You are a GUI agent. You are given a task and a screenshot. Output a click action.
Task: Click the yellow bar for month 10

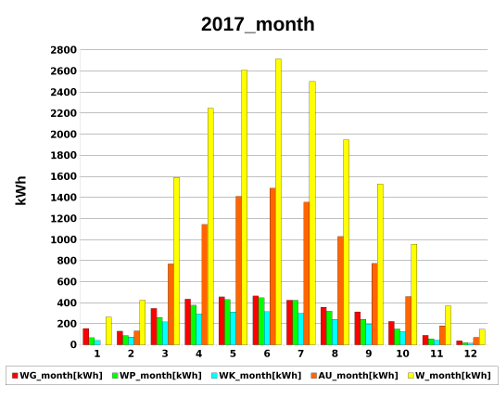click(x=414, y=294)
